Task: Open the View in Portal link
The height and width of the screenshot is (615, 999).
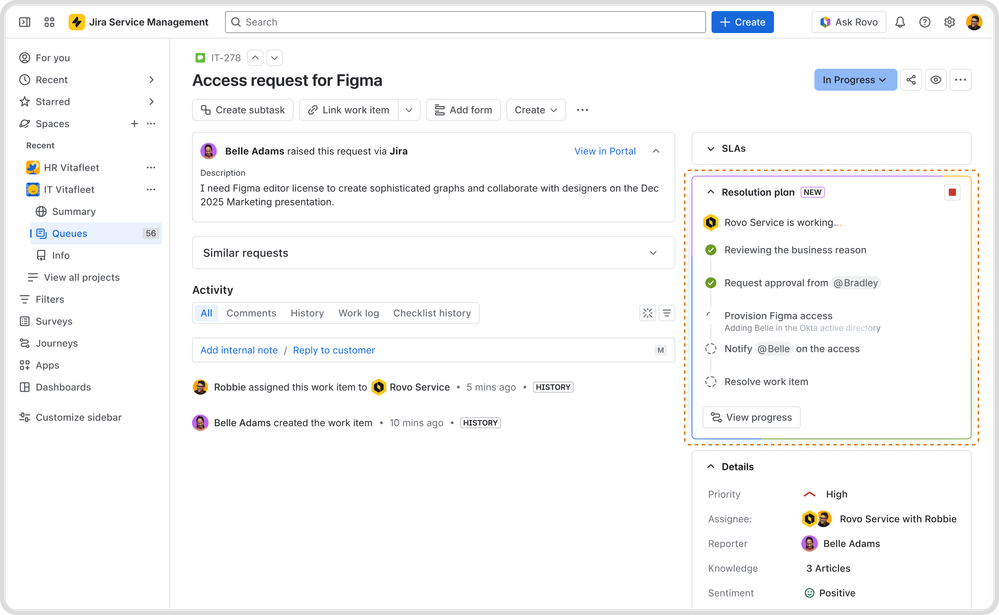Action: tap(605, 151)
